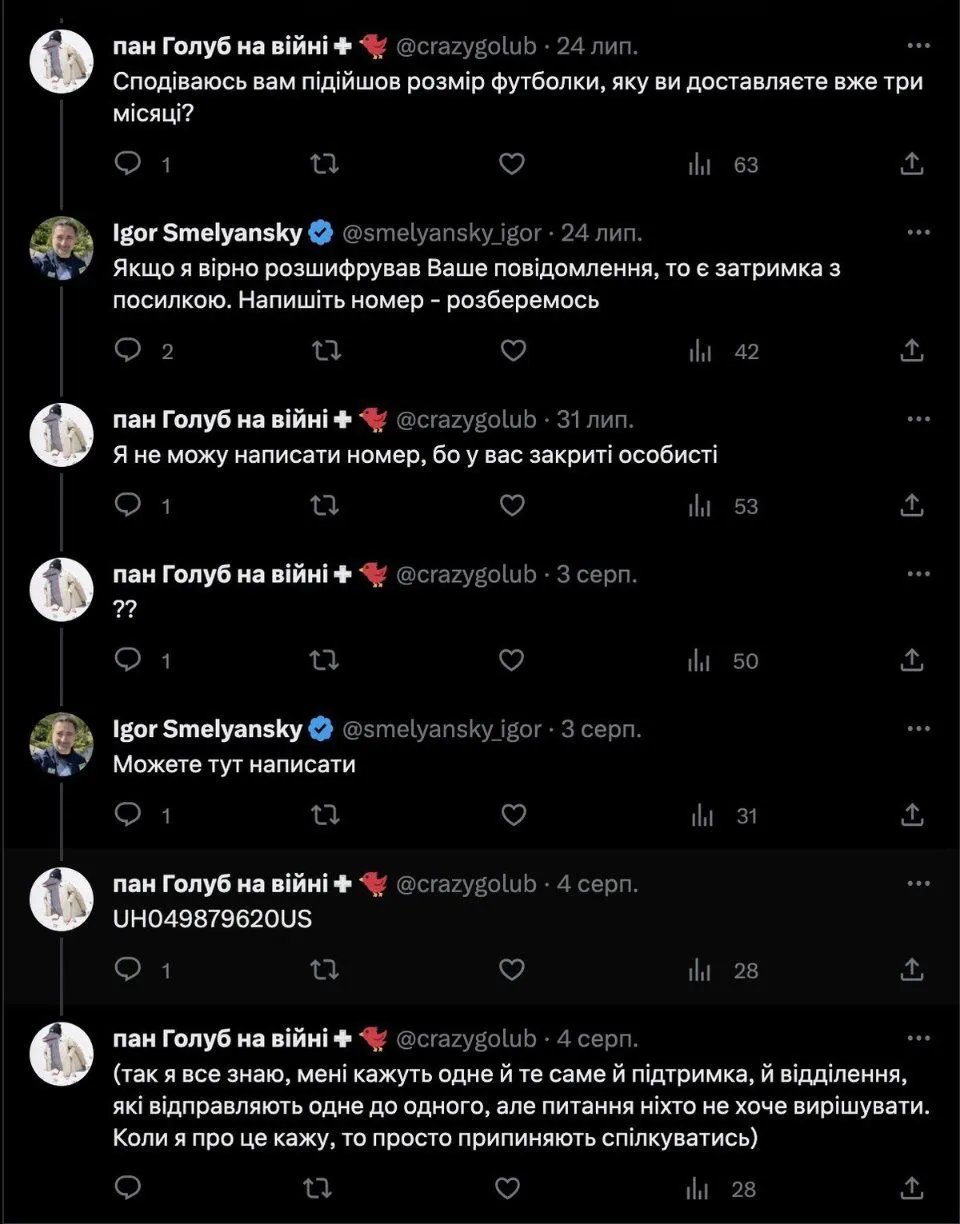Click the пан Голуб avatar on the first tweet

coord(62,62)
